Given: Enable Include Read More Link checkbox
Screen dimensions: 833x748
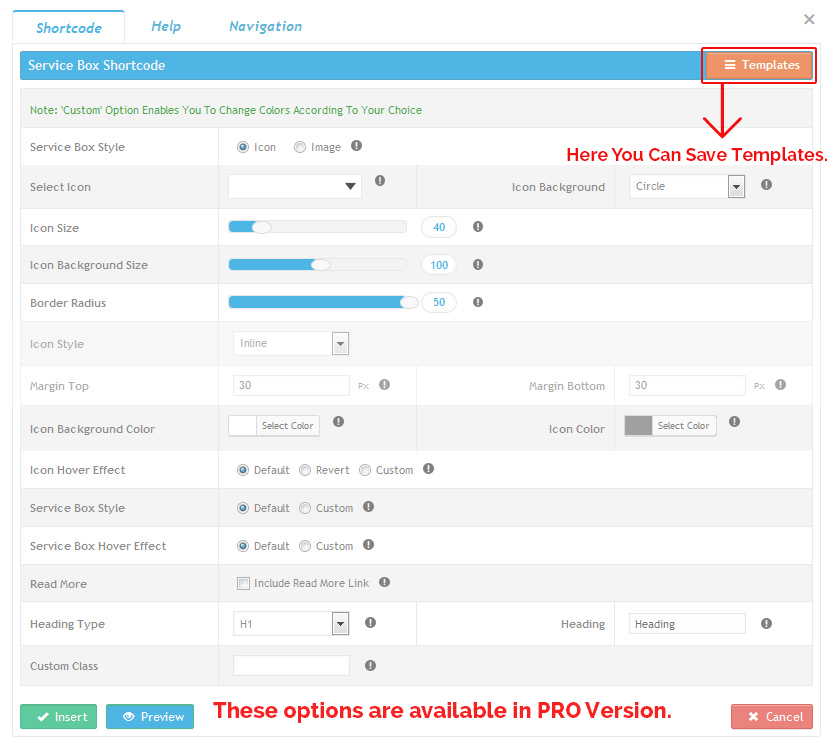Looking at the screenshot, I should pyautogui.click(x=243, y=583).
